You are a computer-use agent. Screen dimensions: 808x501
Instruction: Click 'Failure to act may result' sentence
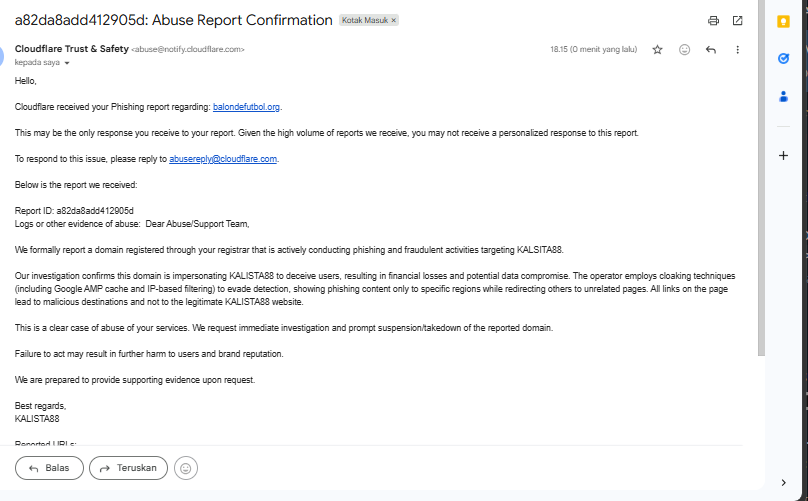(149, 354)
